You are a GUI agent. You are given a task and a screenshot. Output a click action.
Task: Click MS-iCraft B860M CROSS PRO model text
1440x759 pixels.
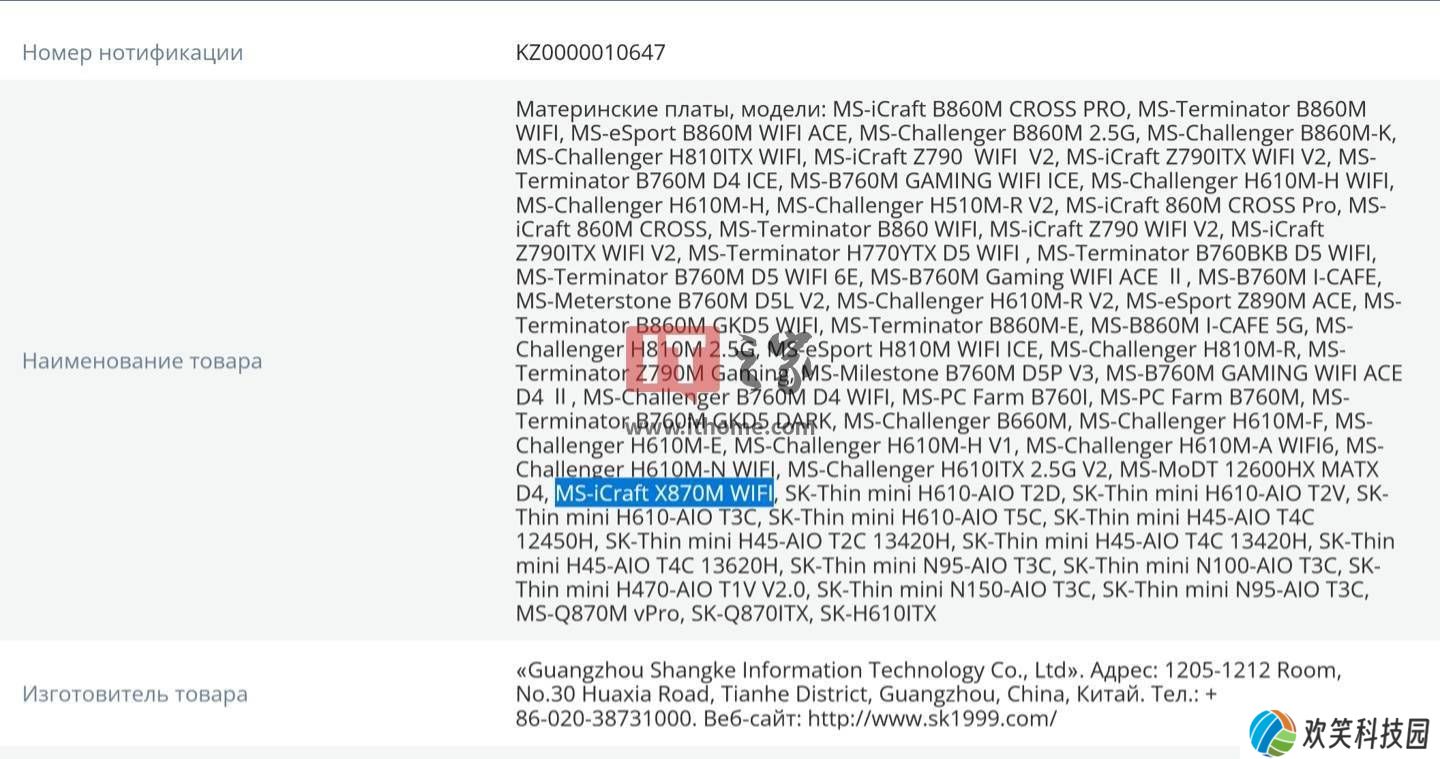coord(978,109)
